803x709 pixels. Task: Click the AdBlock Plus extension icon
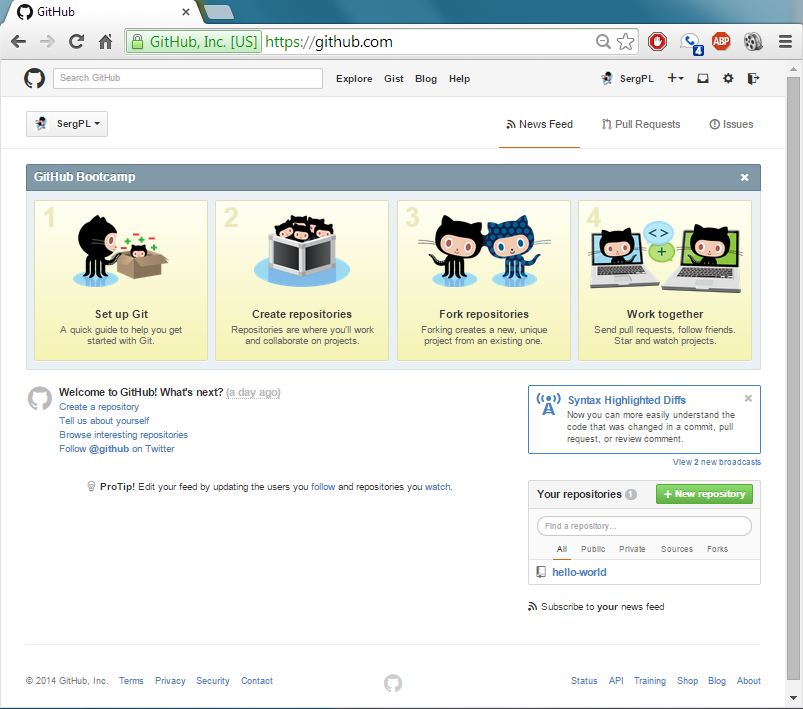[721, 41]
